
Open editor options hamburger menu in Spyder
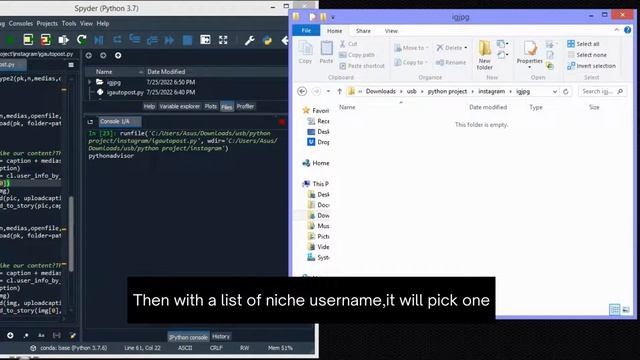click(x=71, y=64)
